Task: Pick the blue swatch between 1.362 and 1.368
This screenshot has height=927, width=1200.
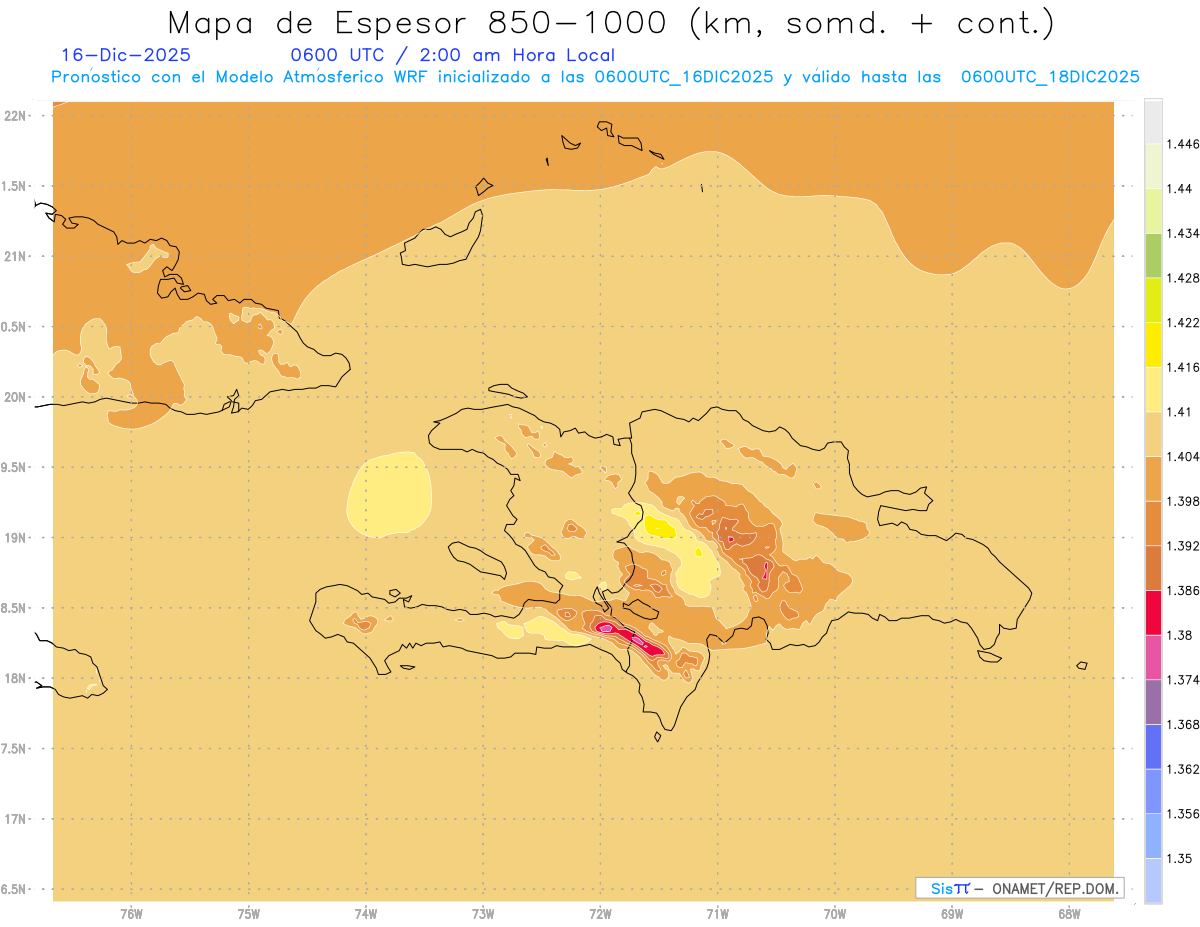Action: point(1153,746)
